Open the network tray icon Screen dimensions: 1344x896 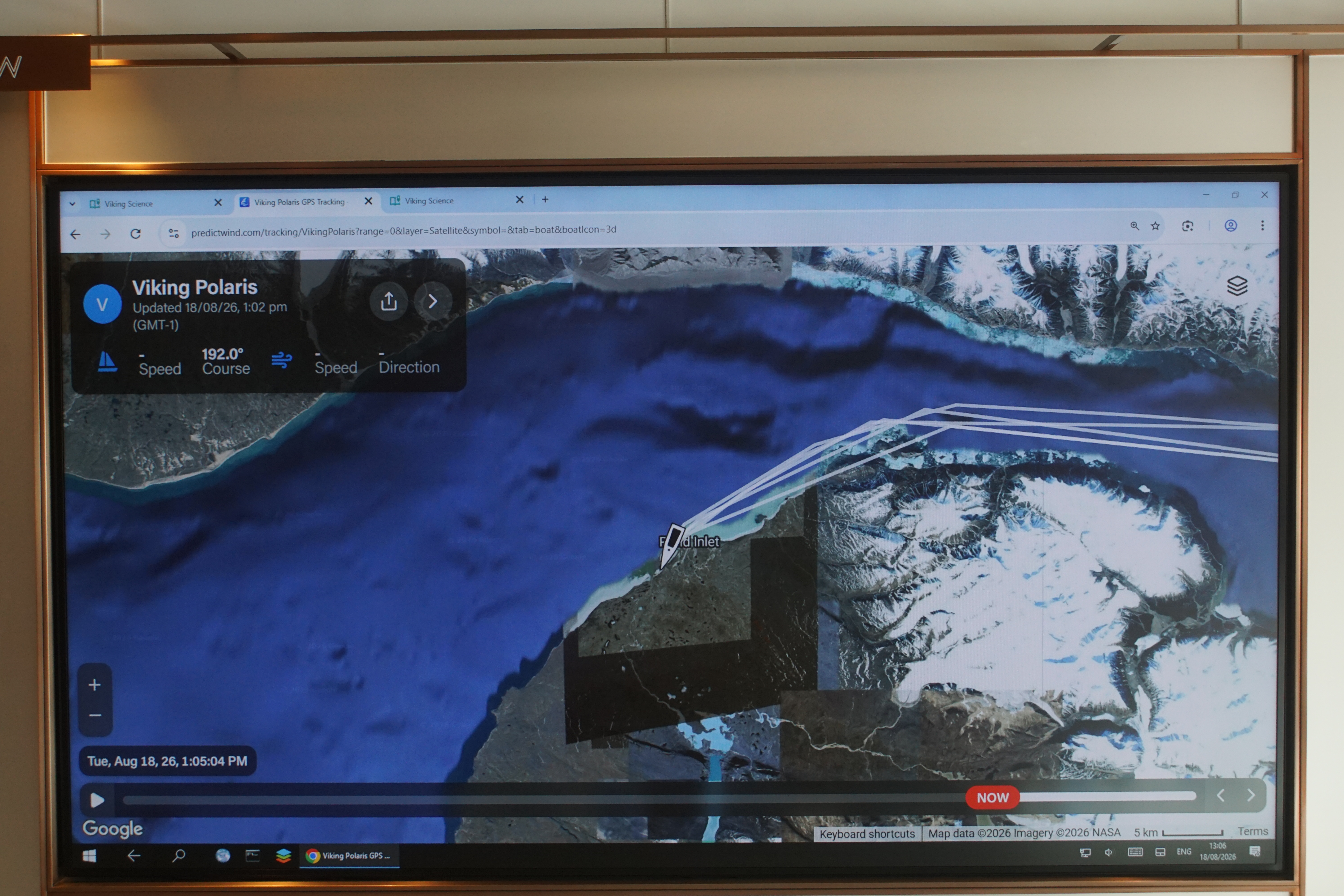click(x=1085, y=853)
